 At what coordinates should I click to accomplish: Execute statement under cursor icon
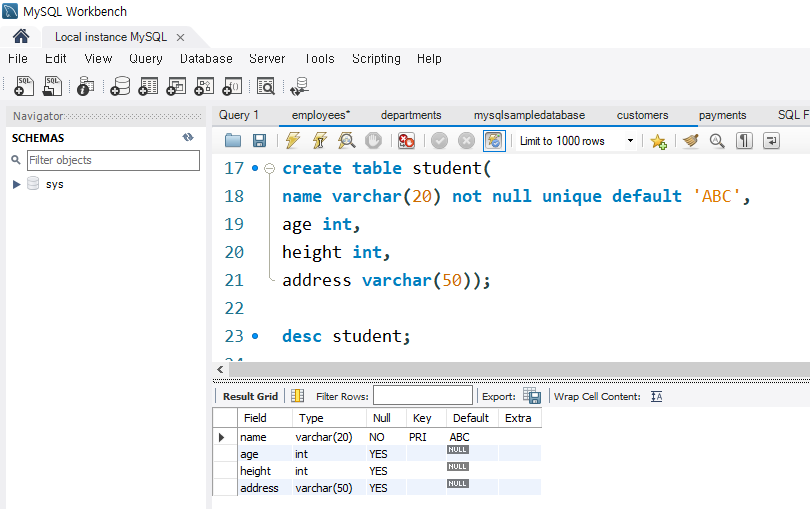[320, 141]
